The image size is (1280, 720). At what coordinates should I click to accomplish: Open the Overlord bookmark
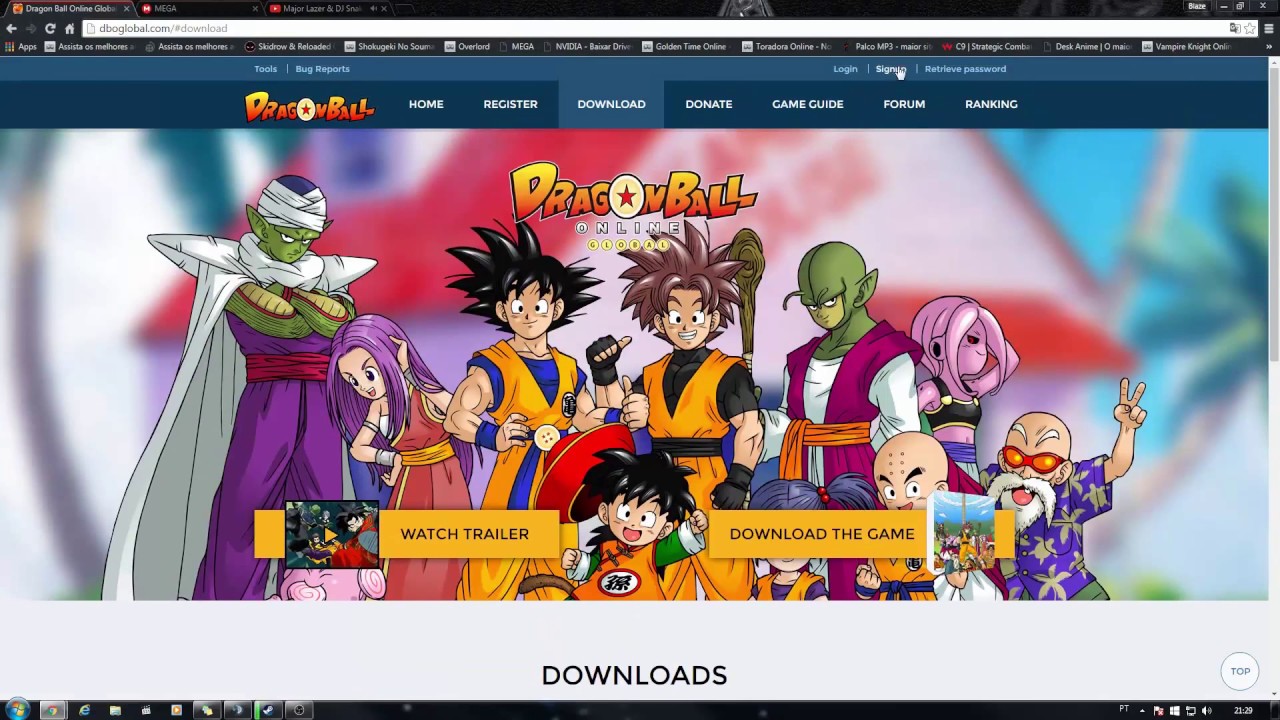click(467, 46)
